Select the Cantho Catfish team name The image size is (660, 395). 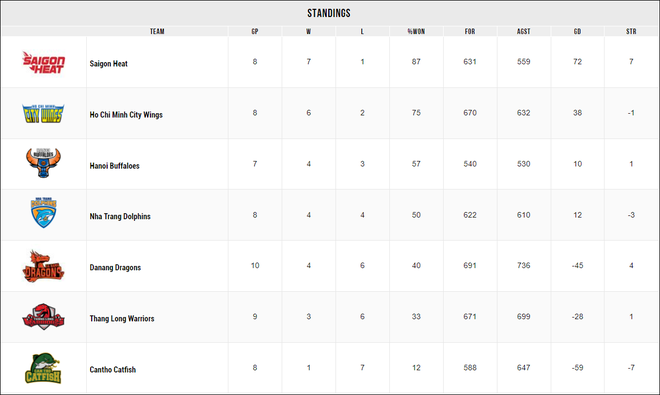point(112,369)
